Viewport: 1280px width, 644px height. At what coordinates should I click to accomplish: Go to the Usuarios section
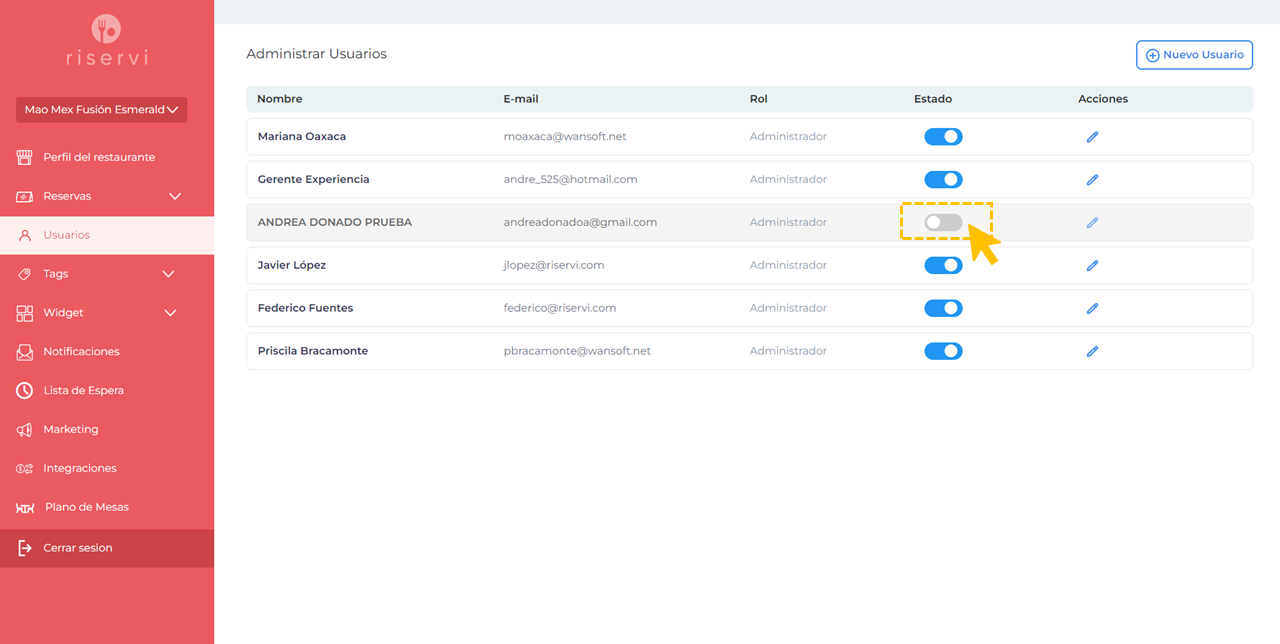[107, 235]
